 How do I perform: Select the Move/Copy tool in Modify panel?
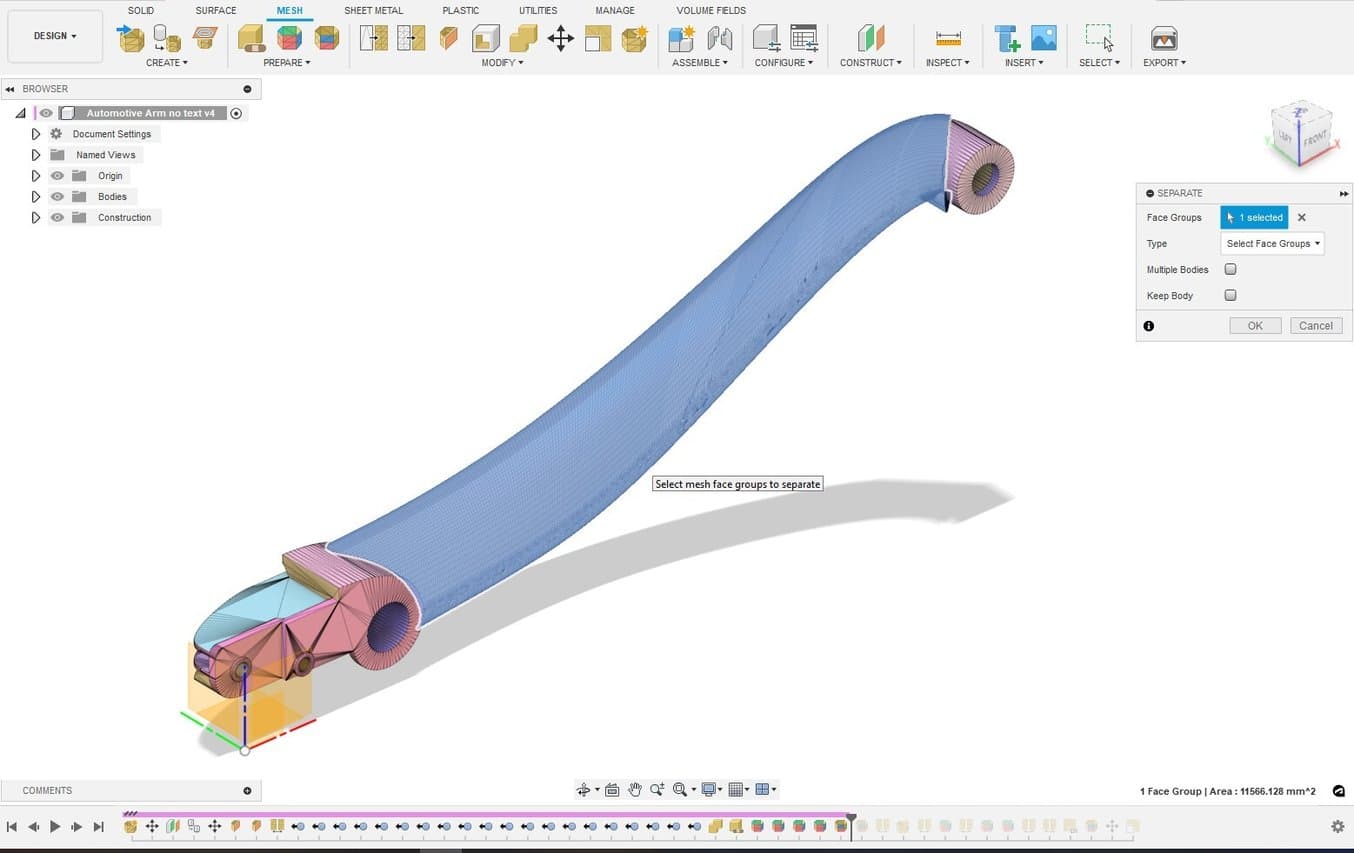point(560,38)
